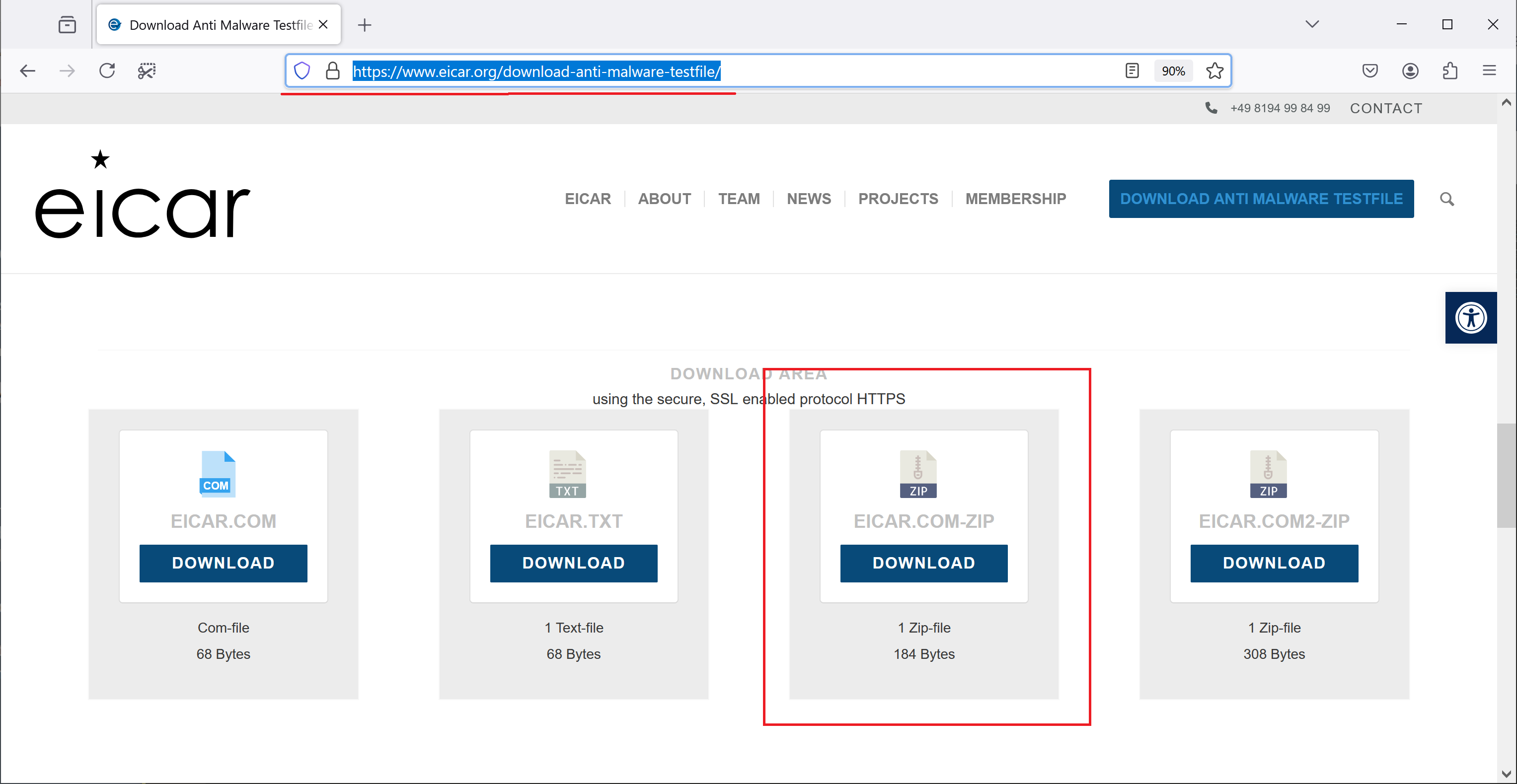This screenshot has width=1517, height=784.
Task: Click the EICAR.COM2-ZIP title text
Action: coord(1274,521)
